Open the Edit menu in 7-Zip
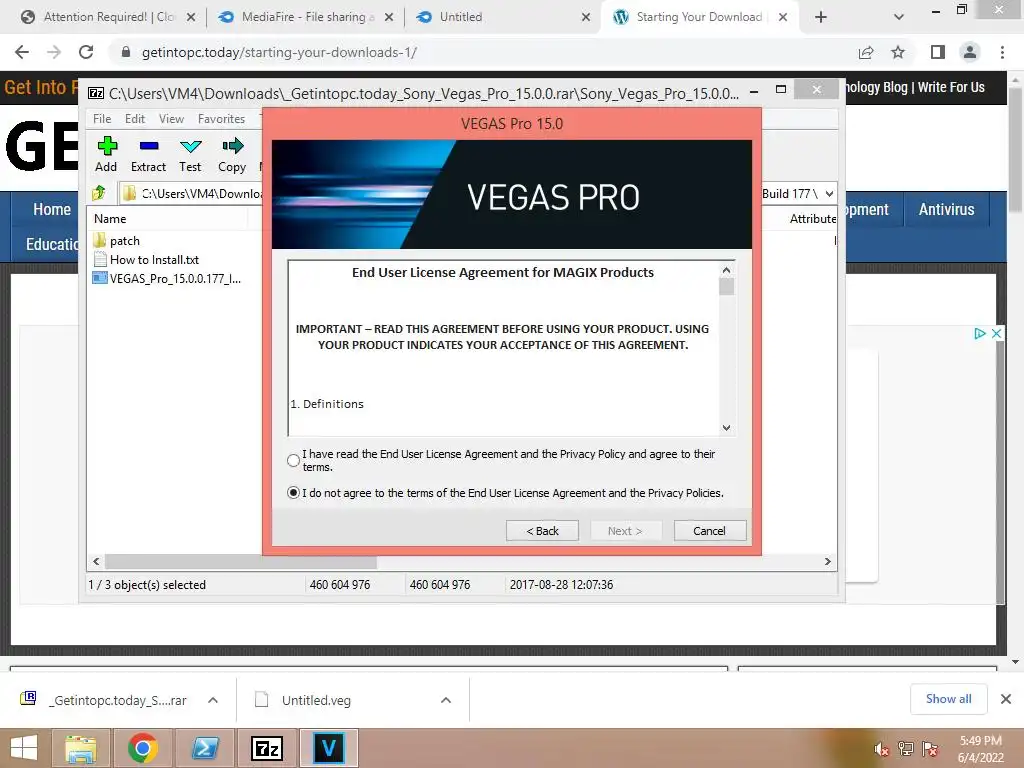Viewport: 1024px width, 768px height. click(x=135, y=119)
